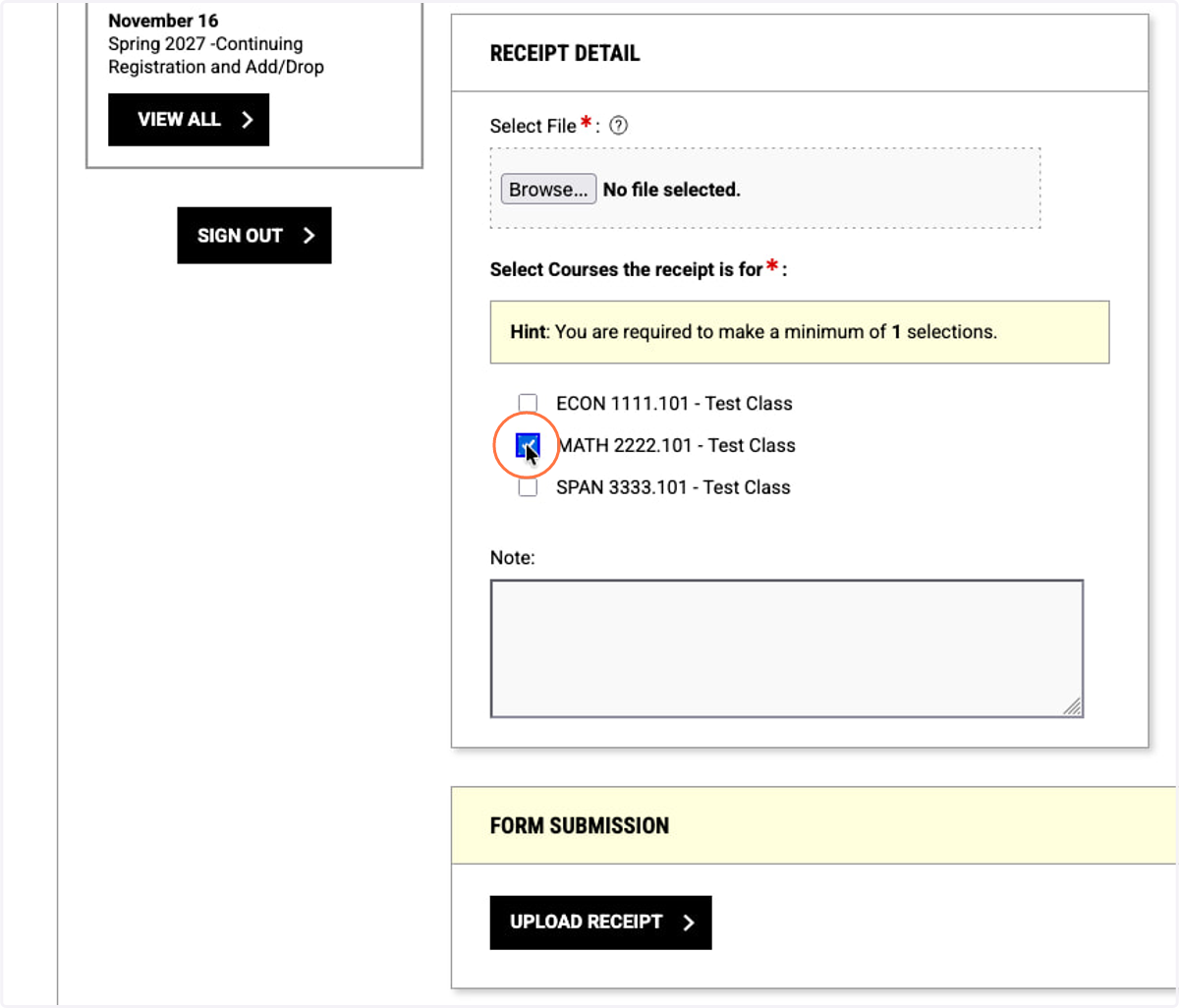The image size is (1179, 1008).
Task: Click the SPAN 3333.101 - Test Class label
Action: click(x=673, y=487)
